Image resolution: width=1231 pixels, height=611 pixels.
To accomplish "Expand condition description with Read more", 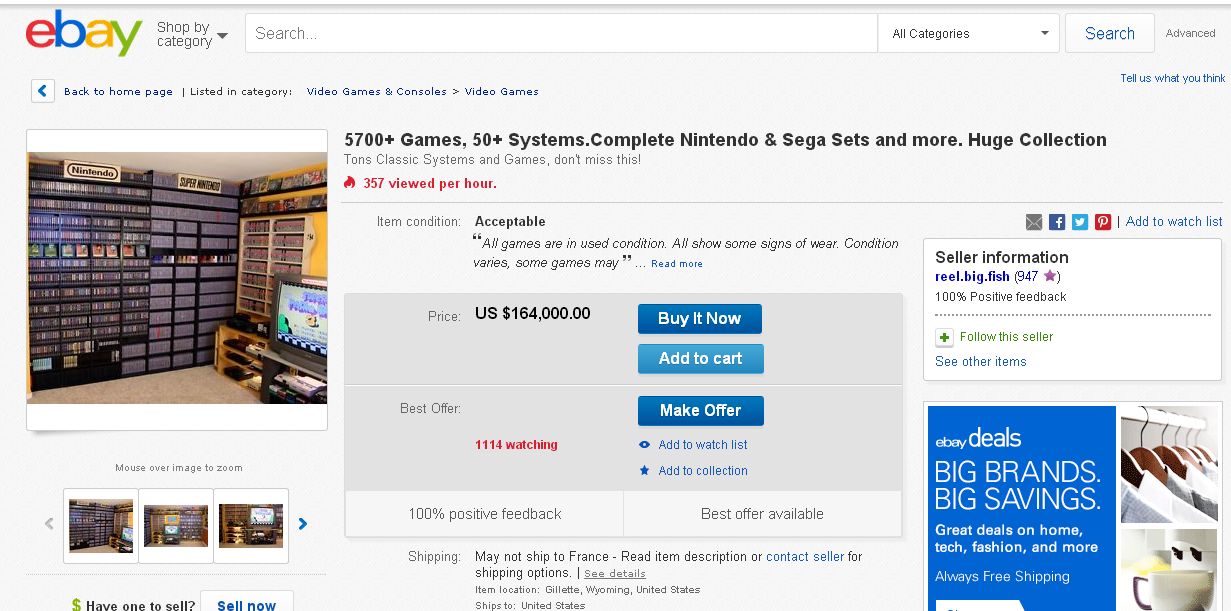I will tap(677, 264).
